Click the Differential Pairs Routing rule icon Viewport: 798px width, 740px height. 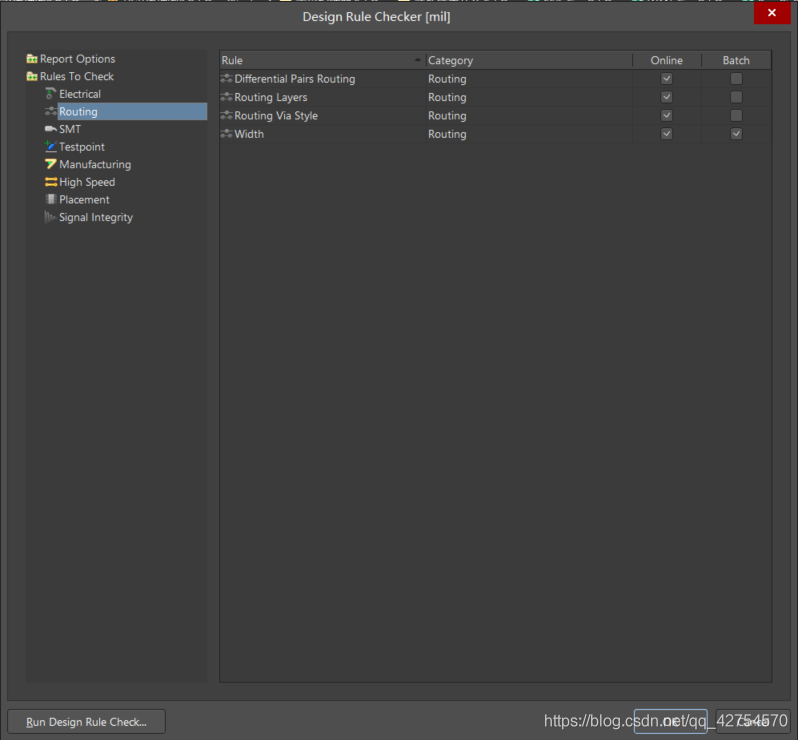click(226, 79)
